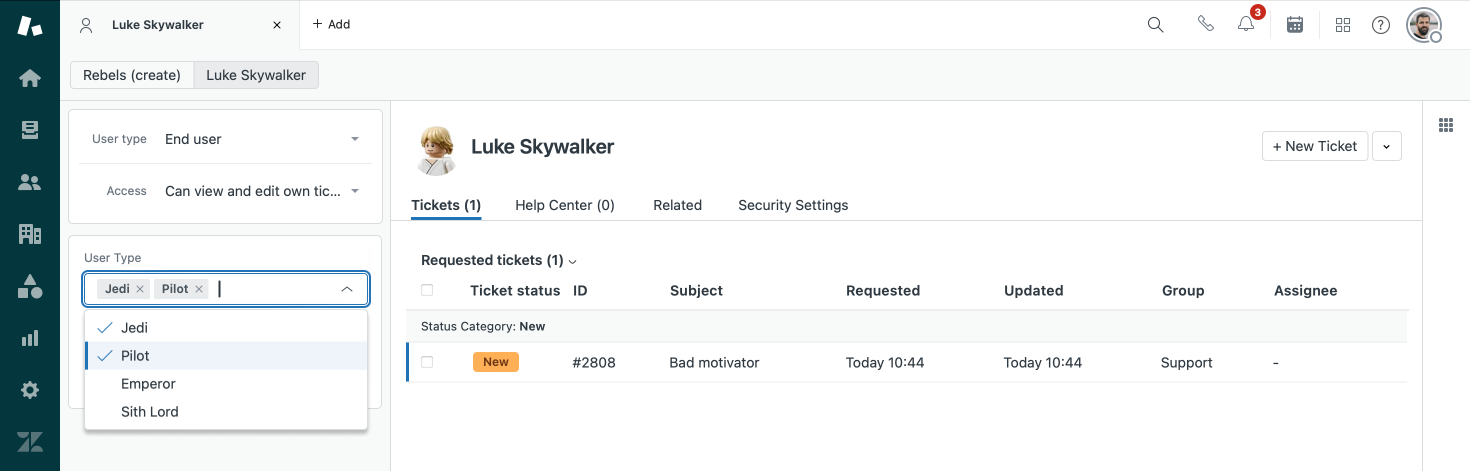The width and height of the screenshot is (1470, 471).
Task: Click the search magnifier icon
Action: [1155, 25]
